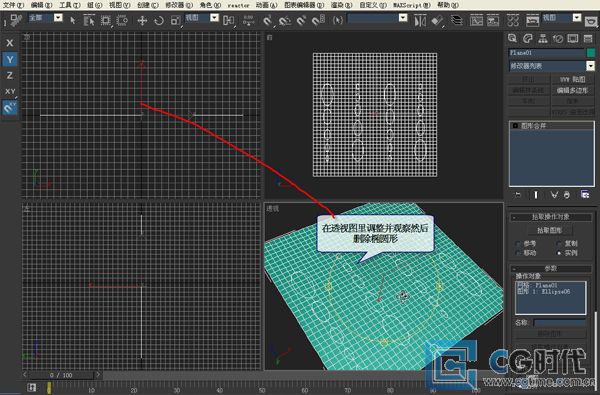
Task: Select the Move transform tool
Action: pos(142,20)
